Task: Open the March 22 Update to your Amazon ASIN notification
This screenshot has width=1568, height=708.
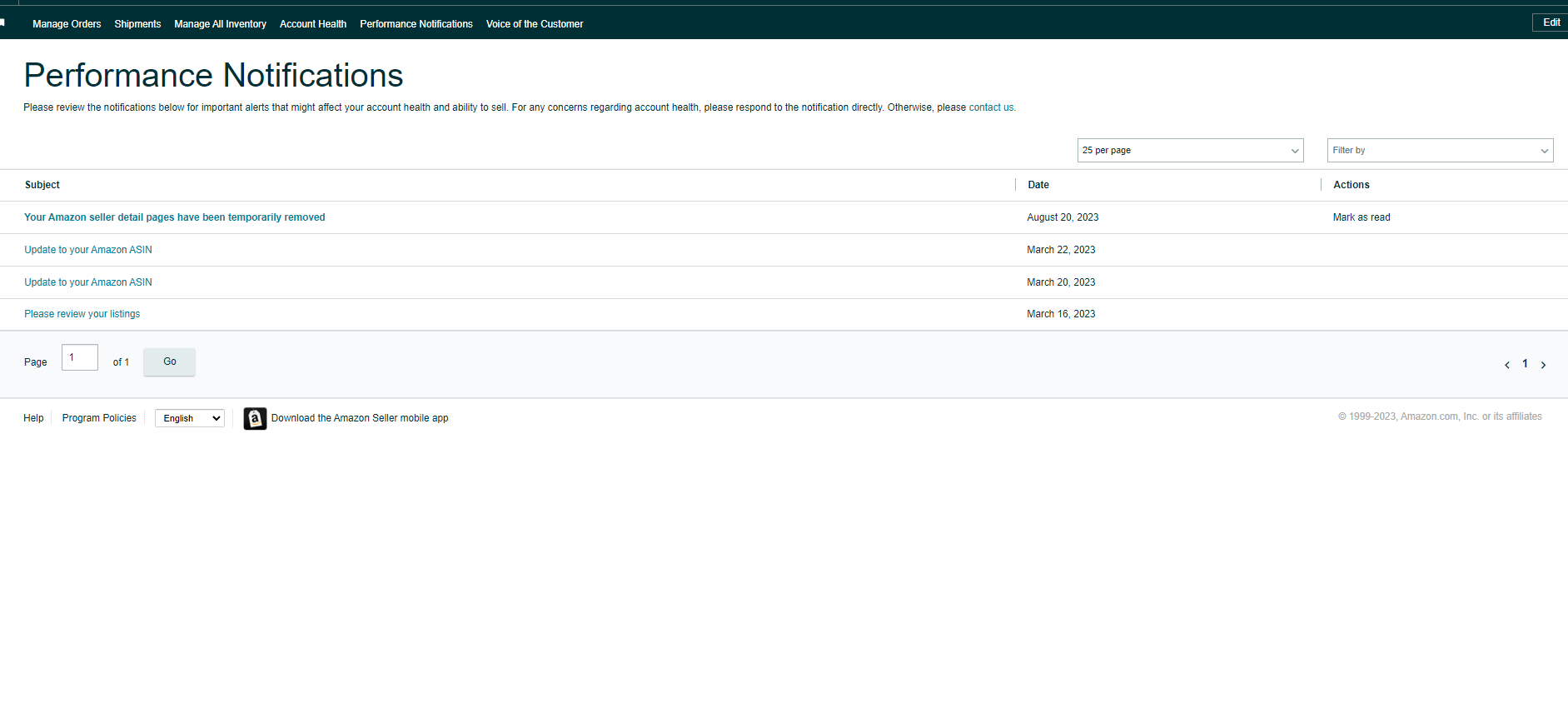Action: pos(88,250)
